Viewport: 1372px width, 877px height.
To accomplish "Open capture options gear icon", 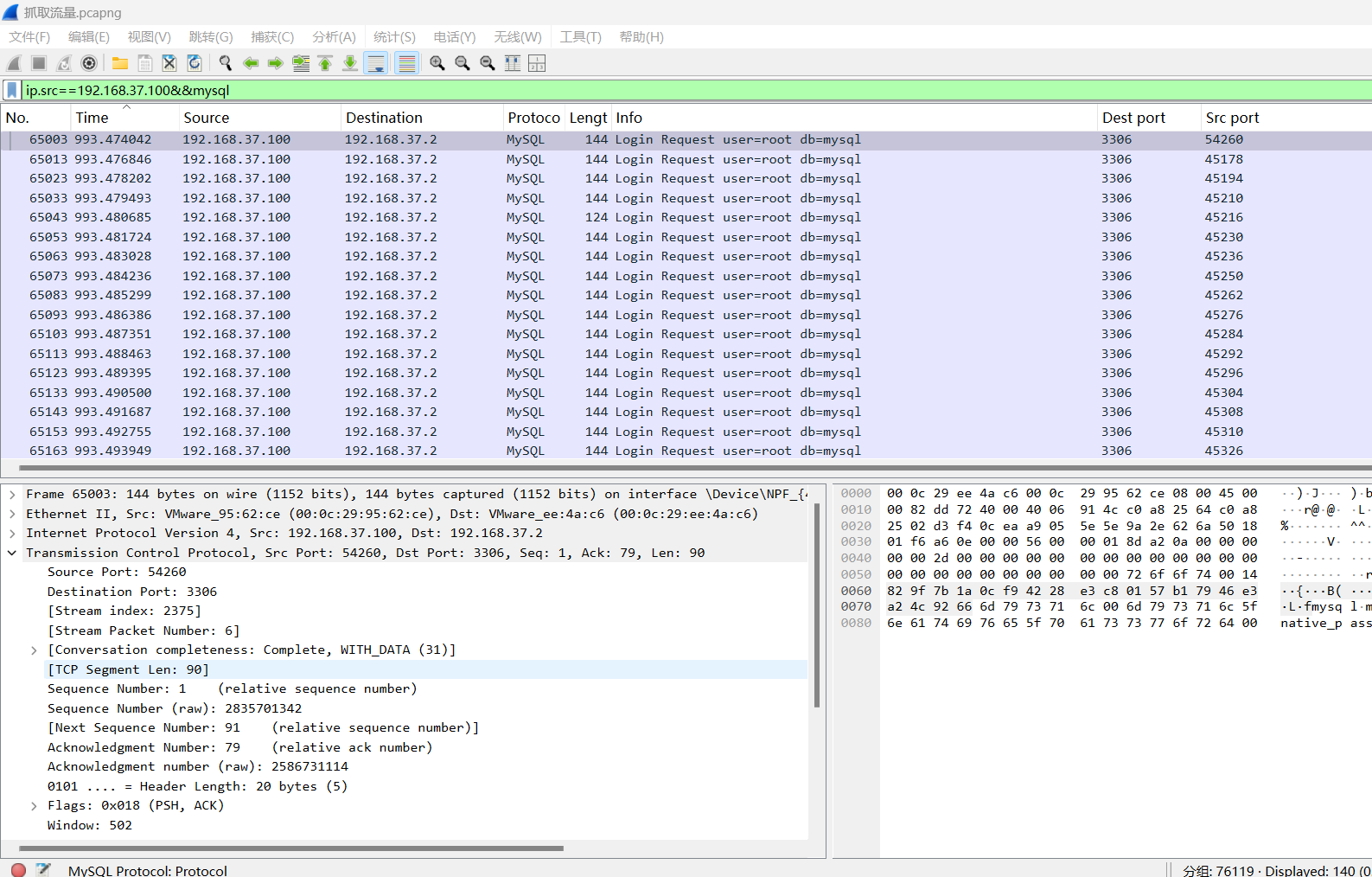I will click(x=89, y=63).
